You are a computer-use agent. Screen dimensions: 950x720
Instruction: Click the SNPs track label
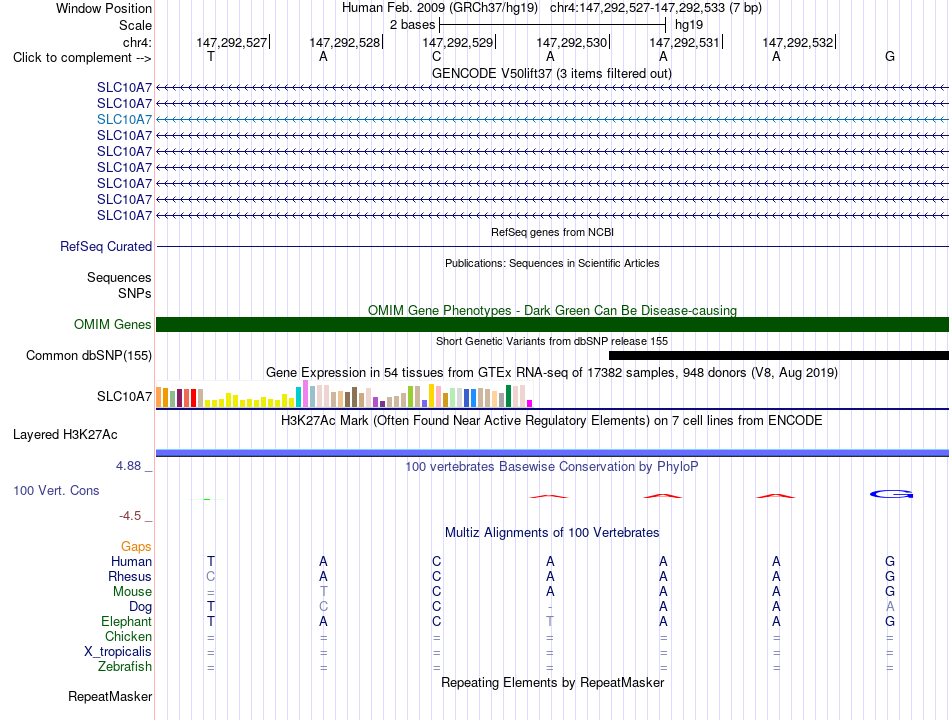tap(135, 293)
